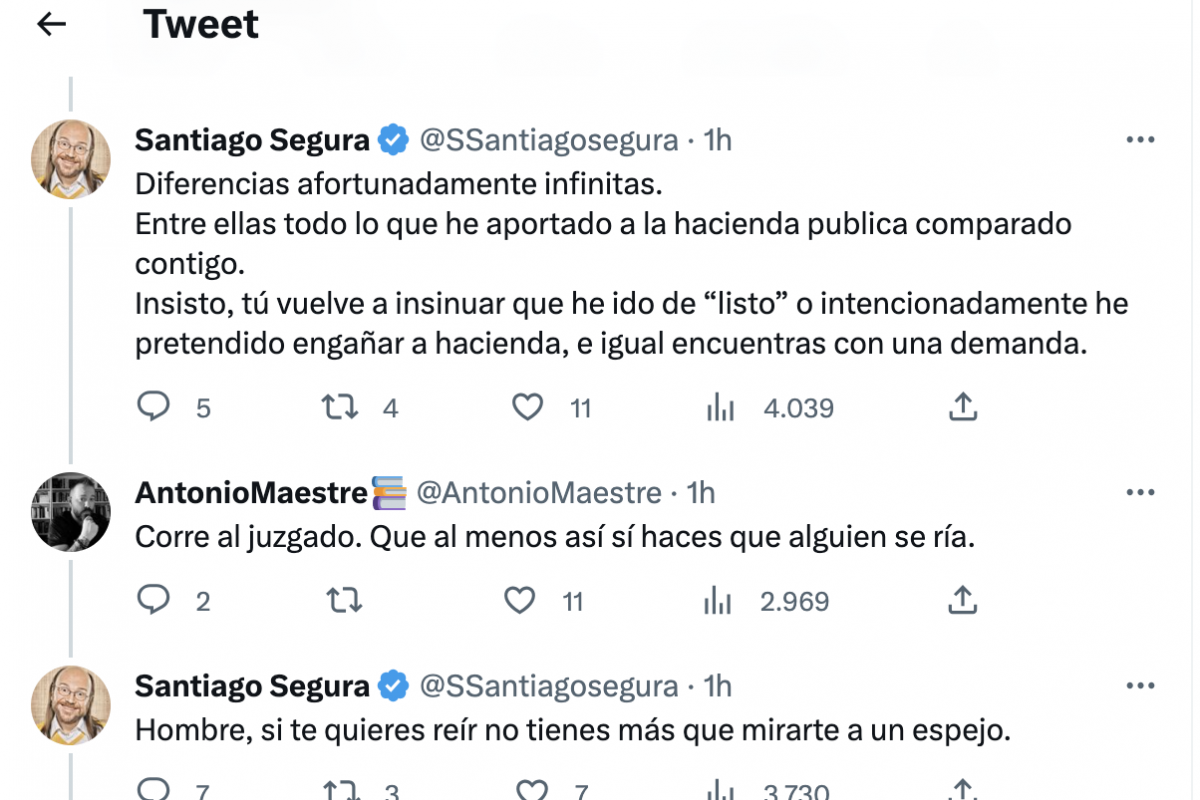Open more options on Antonio Maestre's tweet

pyautogui.click(x=1140, y=492)
